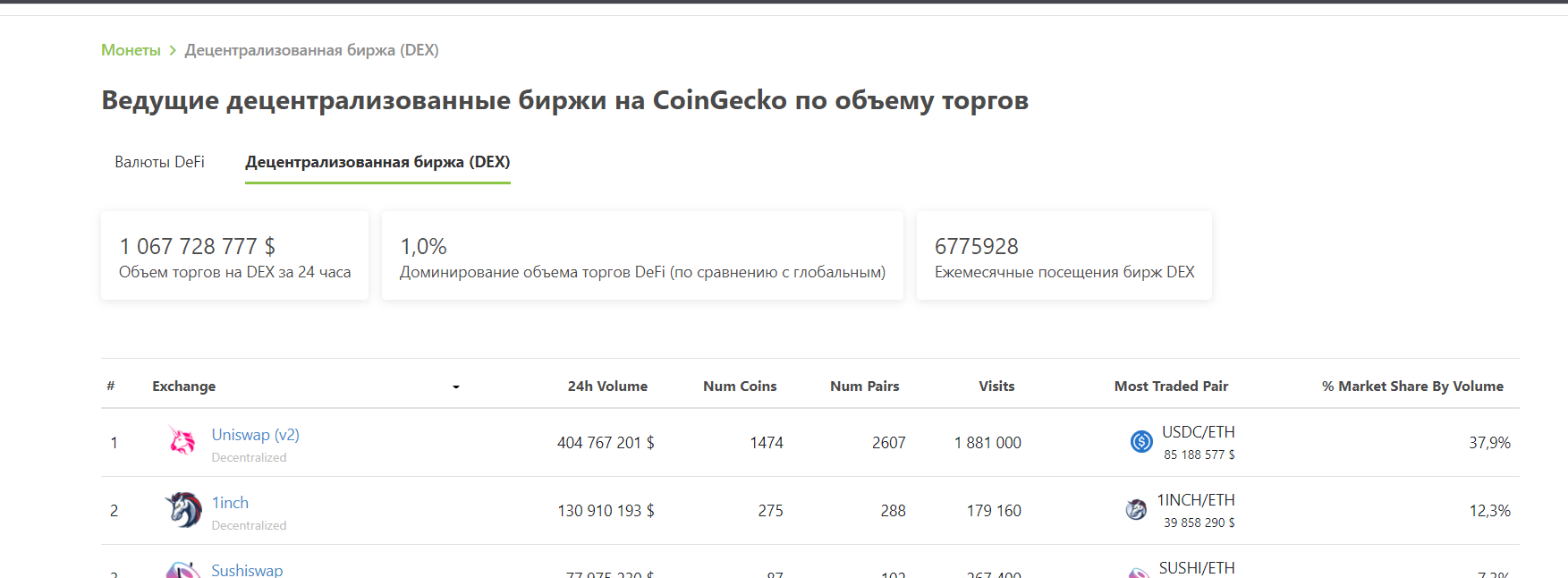Click rank number 1 in Uniswap row
Image resolution: width=1568 pixels, height=578 pixels.
pos(114,443)
